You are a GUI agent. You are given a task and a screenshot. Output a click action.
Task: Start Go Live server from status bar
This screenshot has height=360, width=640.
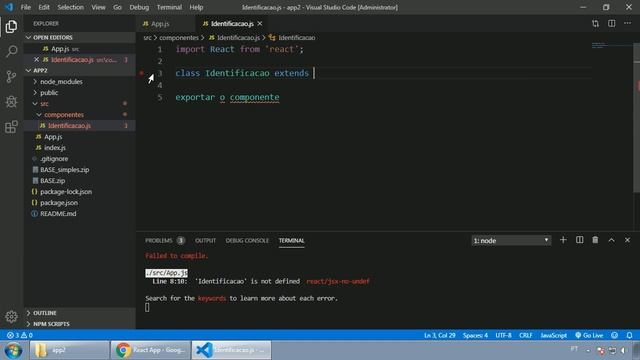589,335
